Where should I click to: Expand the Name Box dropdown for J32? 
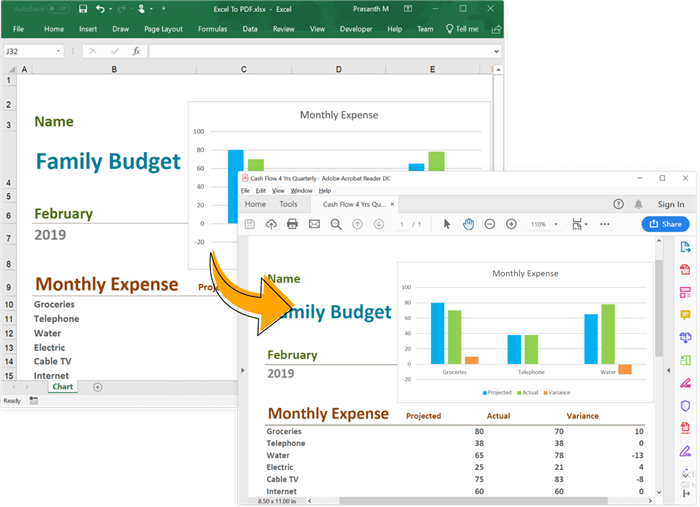coord(59,51)
